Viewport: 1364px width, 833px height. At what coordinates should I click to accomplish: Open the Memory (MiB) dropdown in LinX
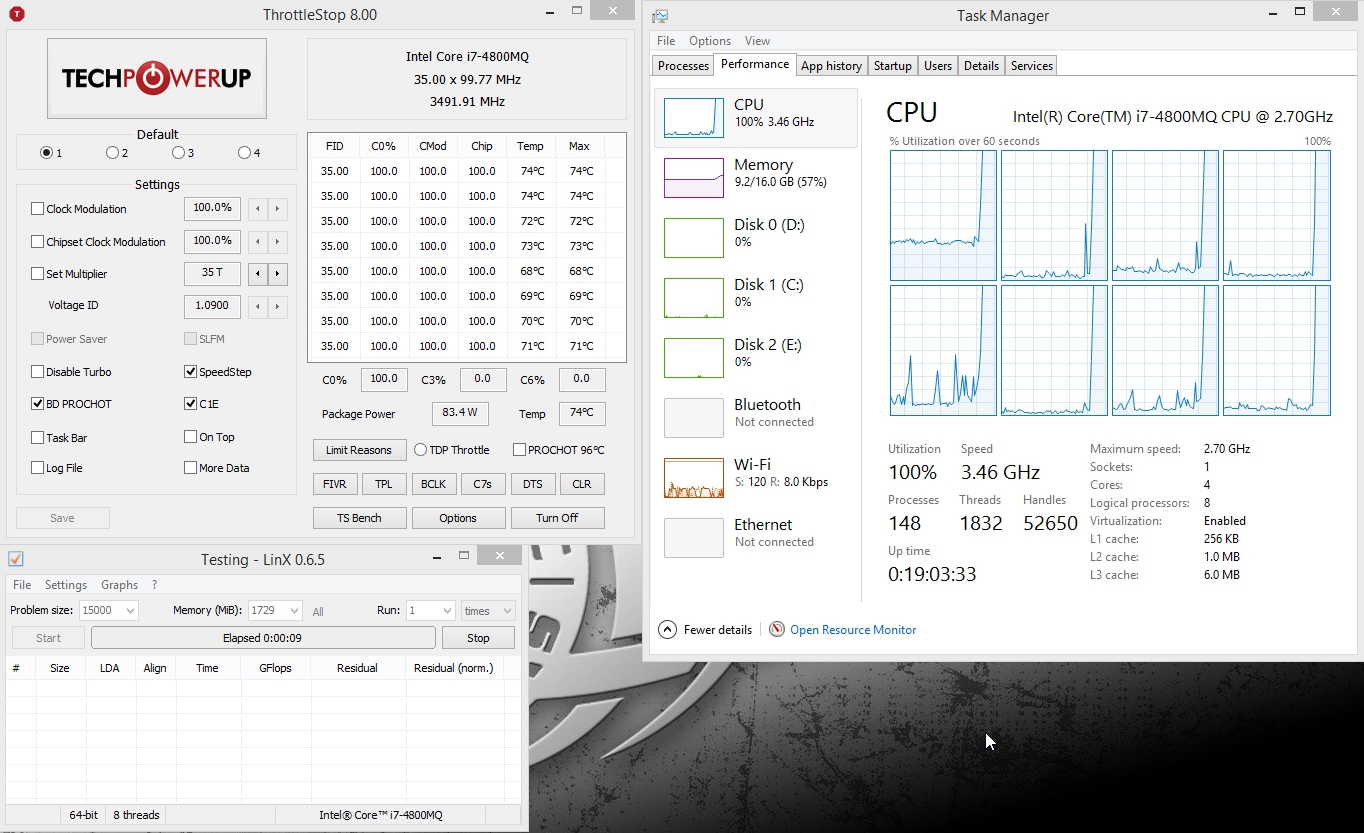[274, 611]
